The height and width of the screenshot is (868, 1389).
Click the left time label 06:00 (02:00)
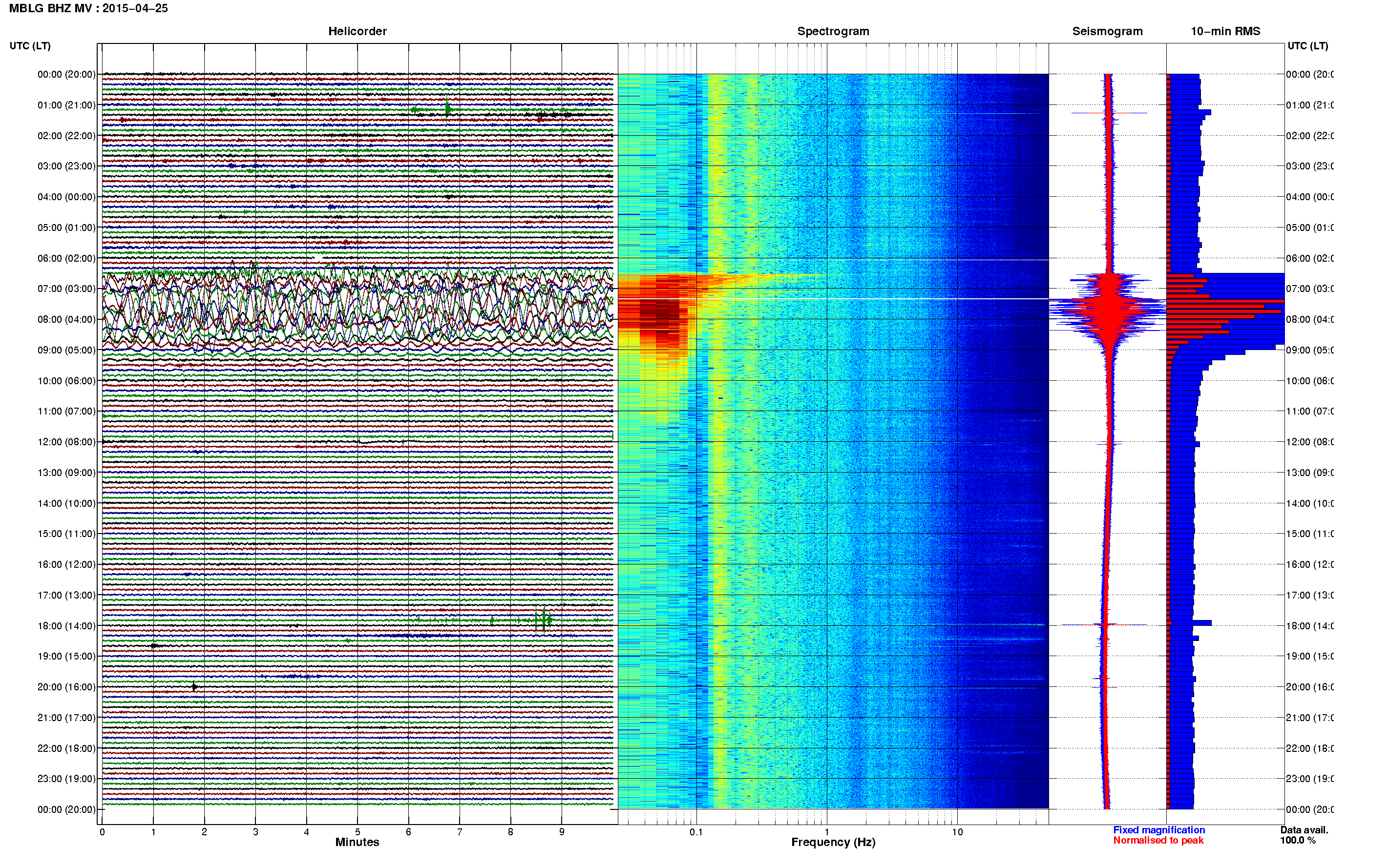[66, 258]
